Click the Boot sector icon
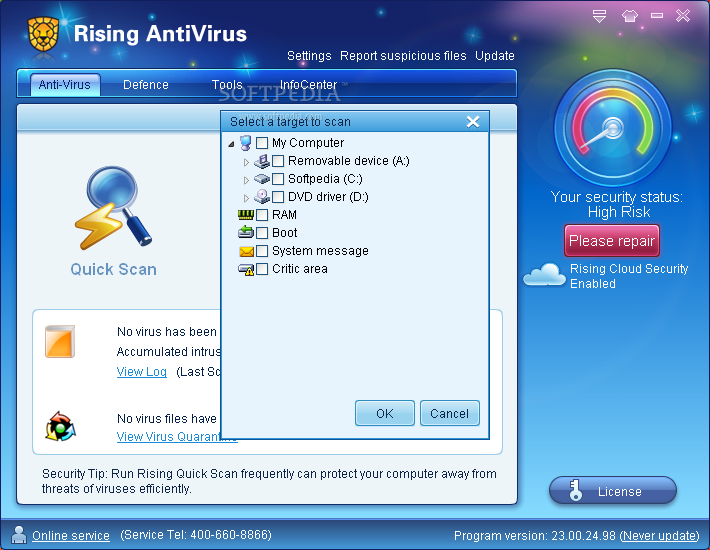The height and width of the screenshot is (550, 710). [245, 233]
